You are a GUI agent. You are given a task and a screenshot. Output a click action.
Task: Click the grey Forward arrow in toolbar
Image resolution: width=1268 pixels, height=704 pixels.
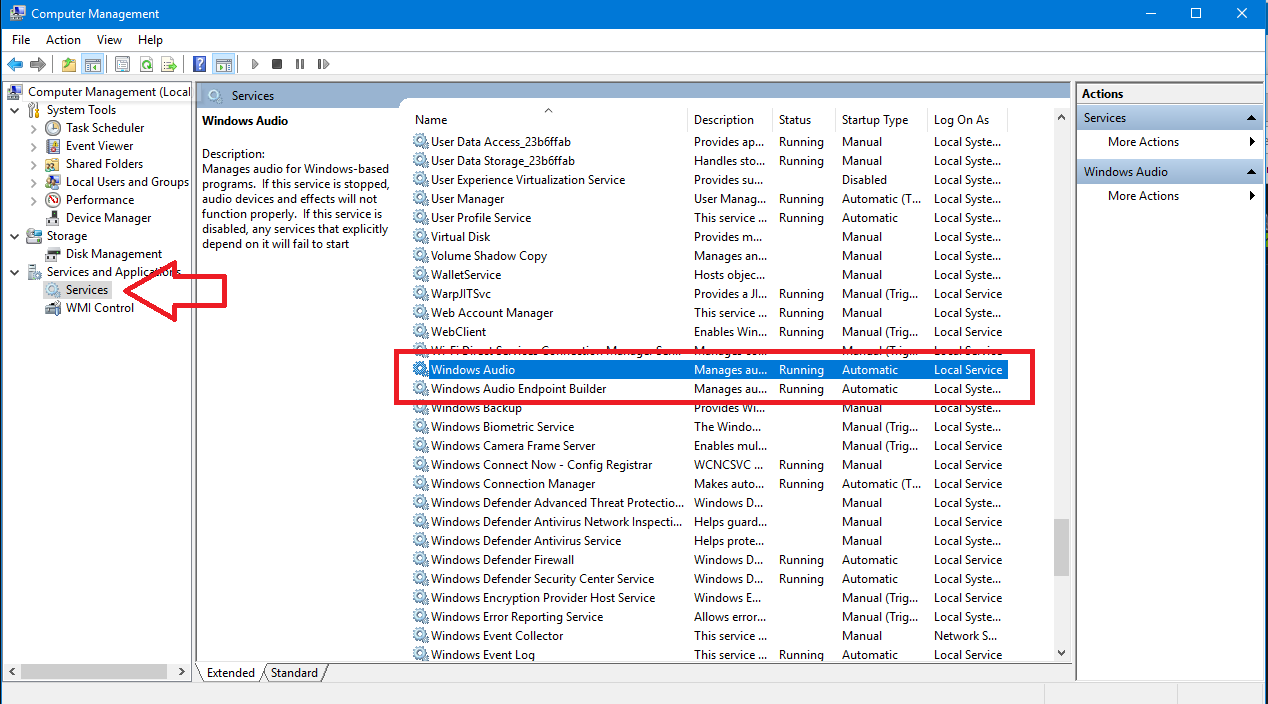[38, 64]
